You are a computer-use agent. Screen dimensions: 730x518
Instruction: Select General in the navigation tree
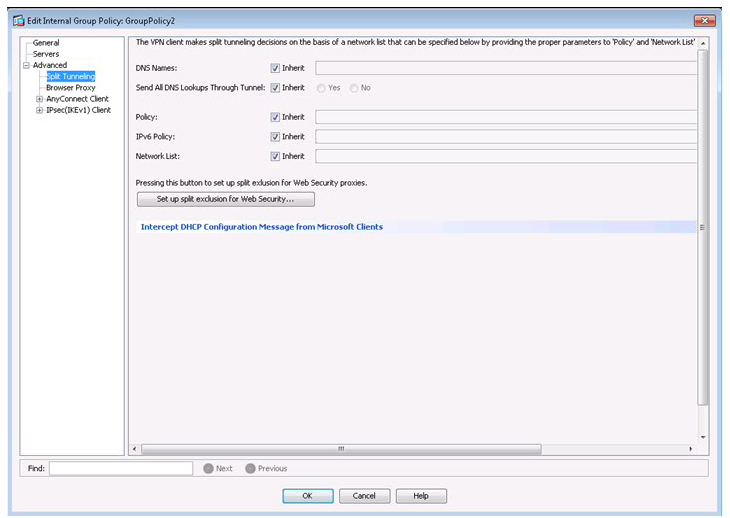tap(46, 43)
